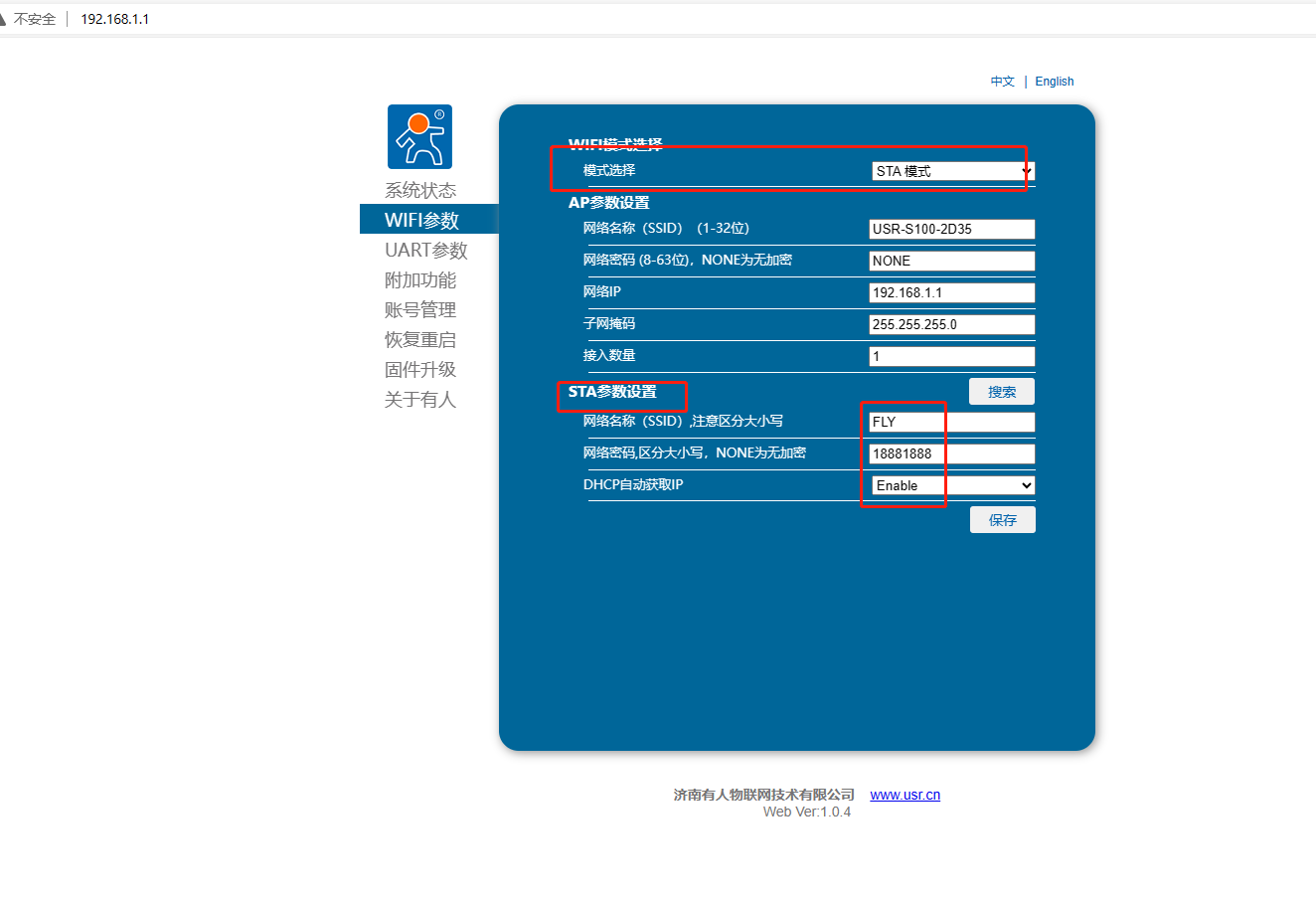This screenshot has width=1316, height=904.
Task: Expand the DHCP auto-obtain IP dropdown
Action: point(952,485)
